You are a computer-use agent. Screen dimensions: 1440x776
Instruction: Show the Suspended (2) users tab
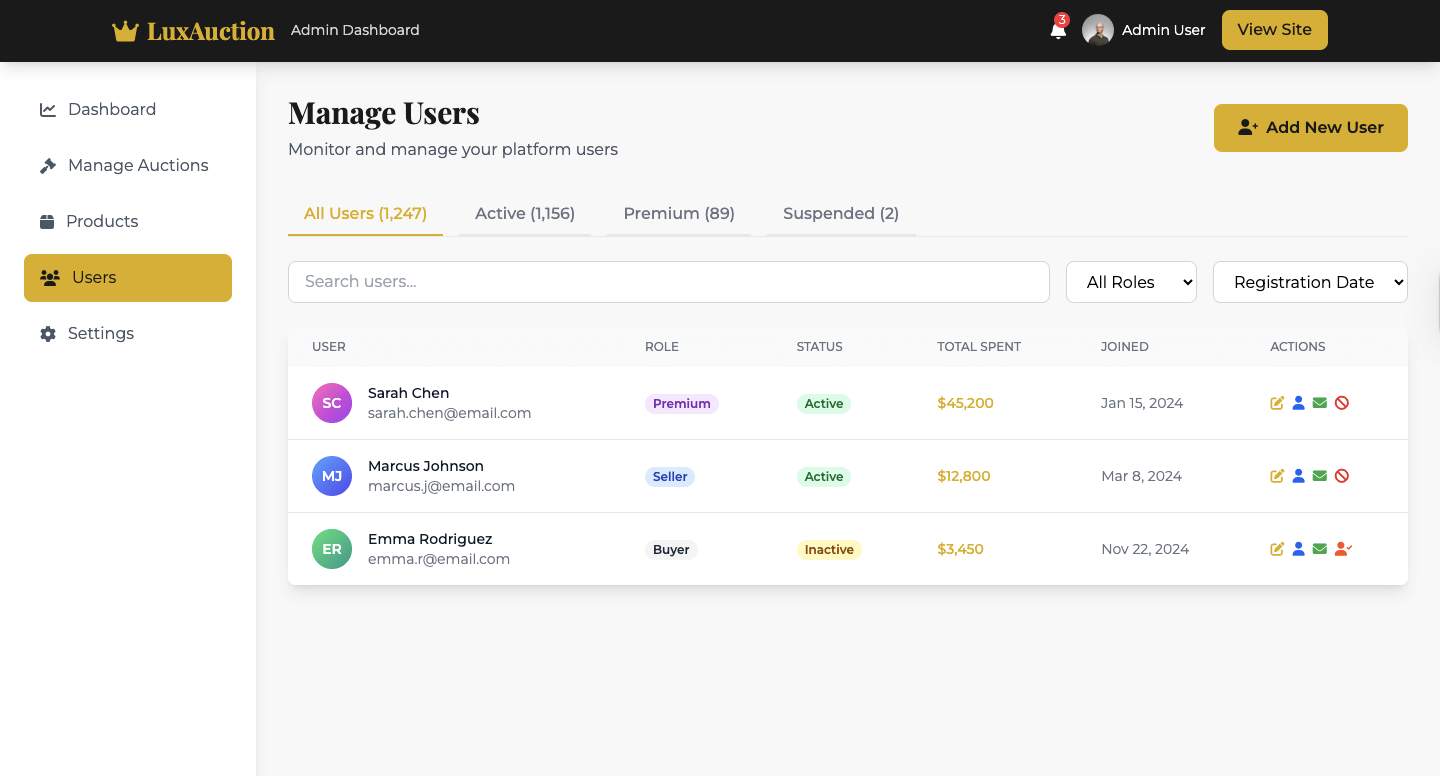tap(840, 213)
